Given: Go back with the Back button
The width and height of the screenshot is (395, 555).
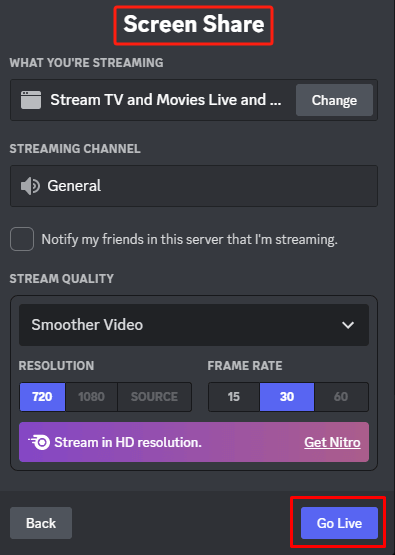Looking at the screenshot, I should coord(41,523).
